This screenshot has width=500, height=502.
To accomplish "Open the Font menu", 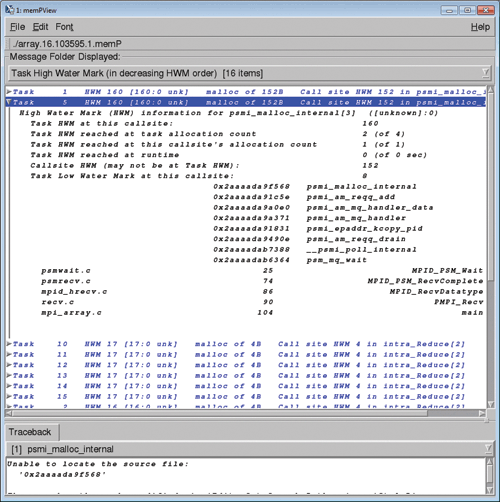I will pyautogui.click(x=64, y=27).
